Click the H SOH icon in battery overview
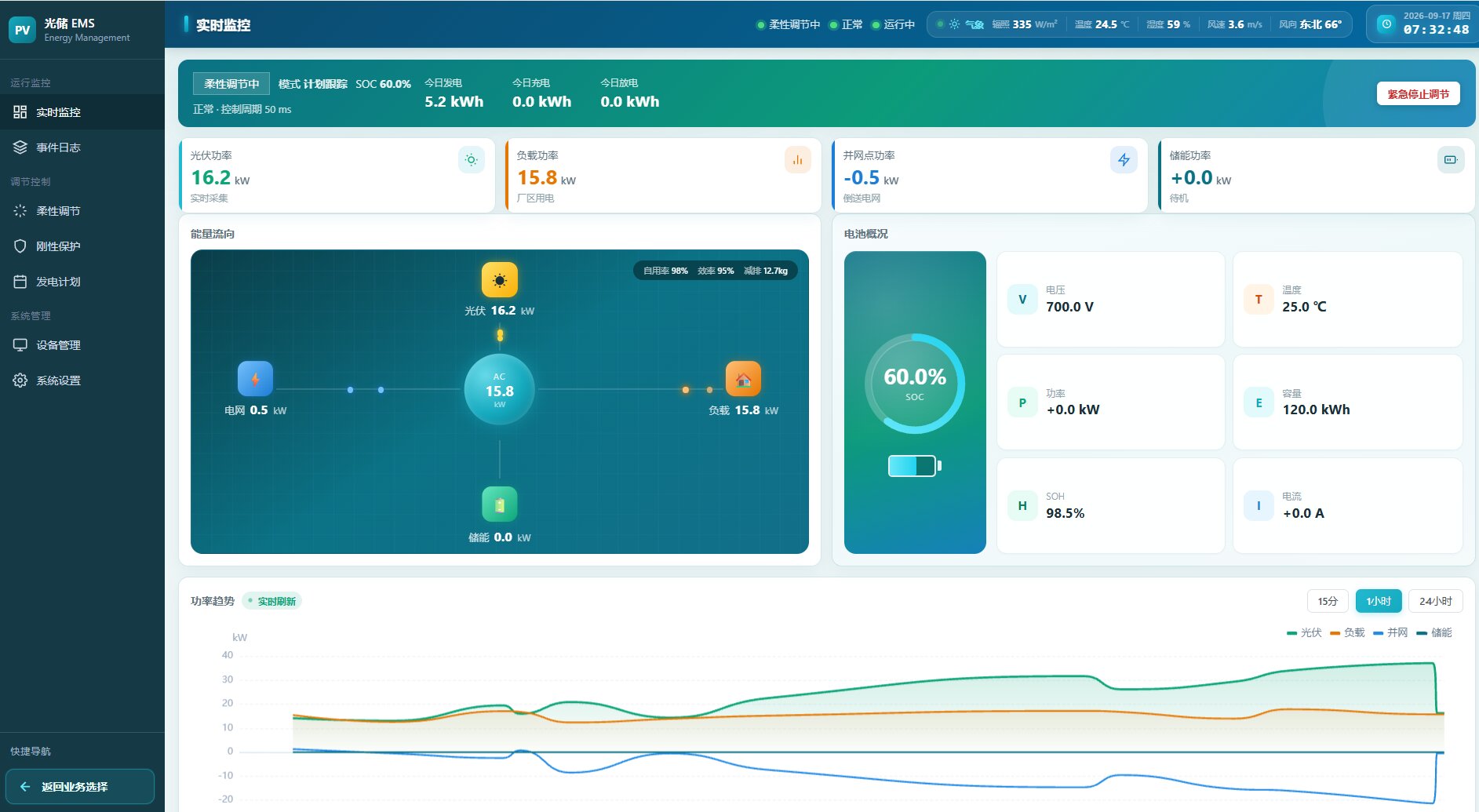 click(x=1022, y=506)
